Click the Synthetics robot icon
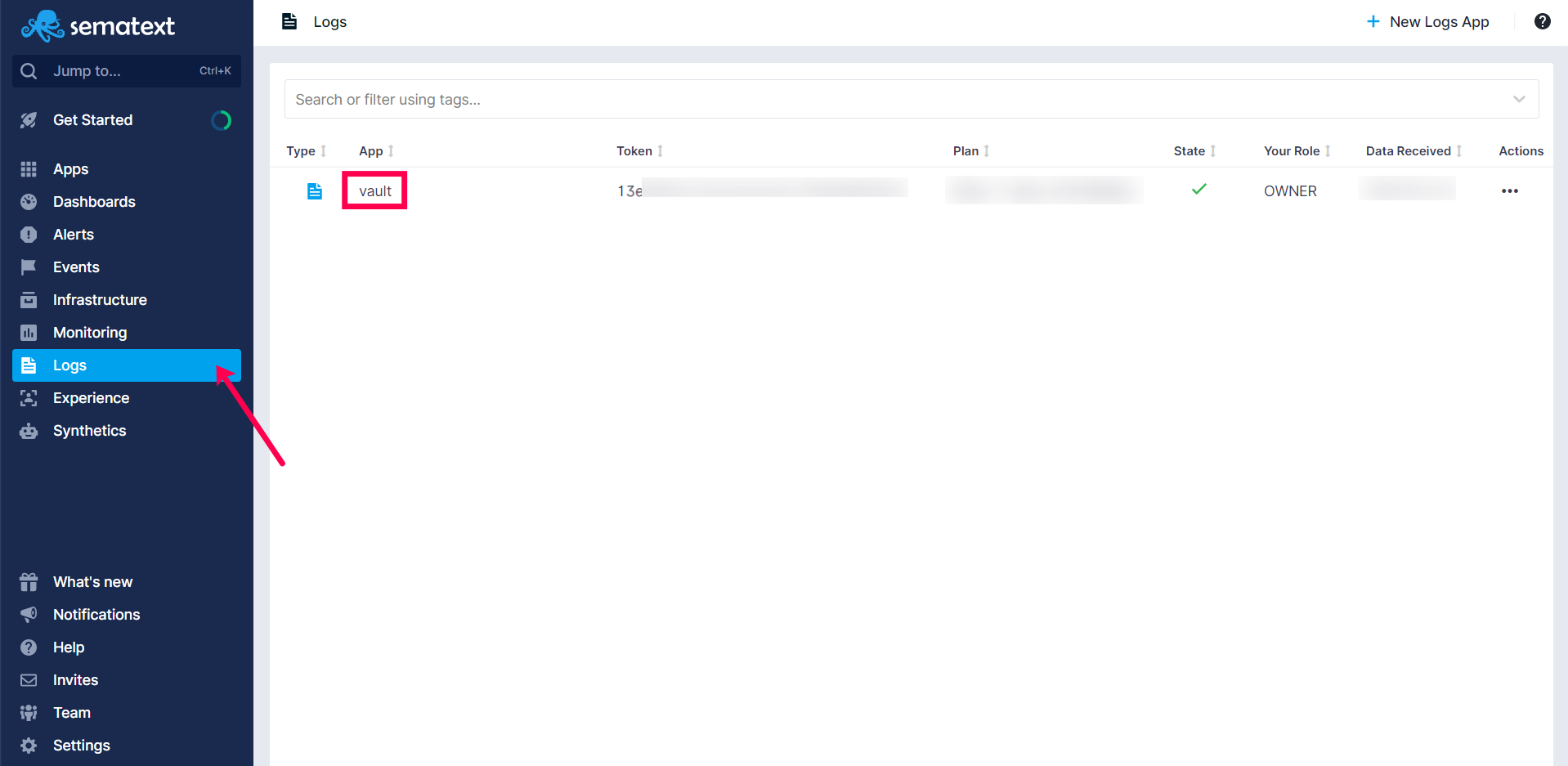 (x=29, y=431)
